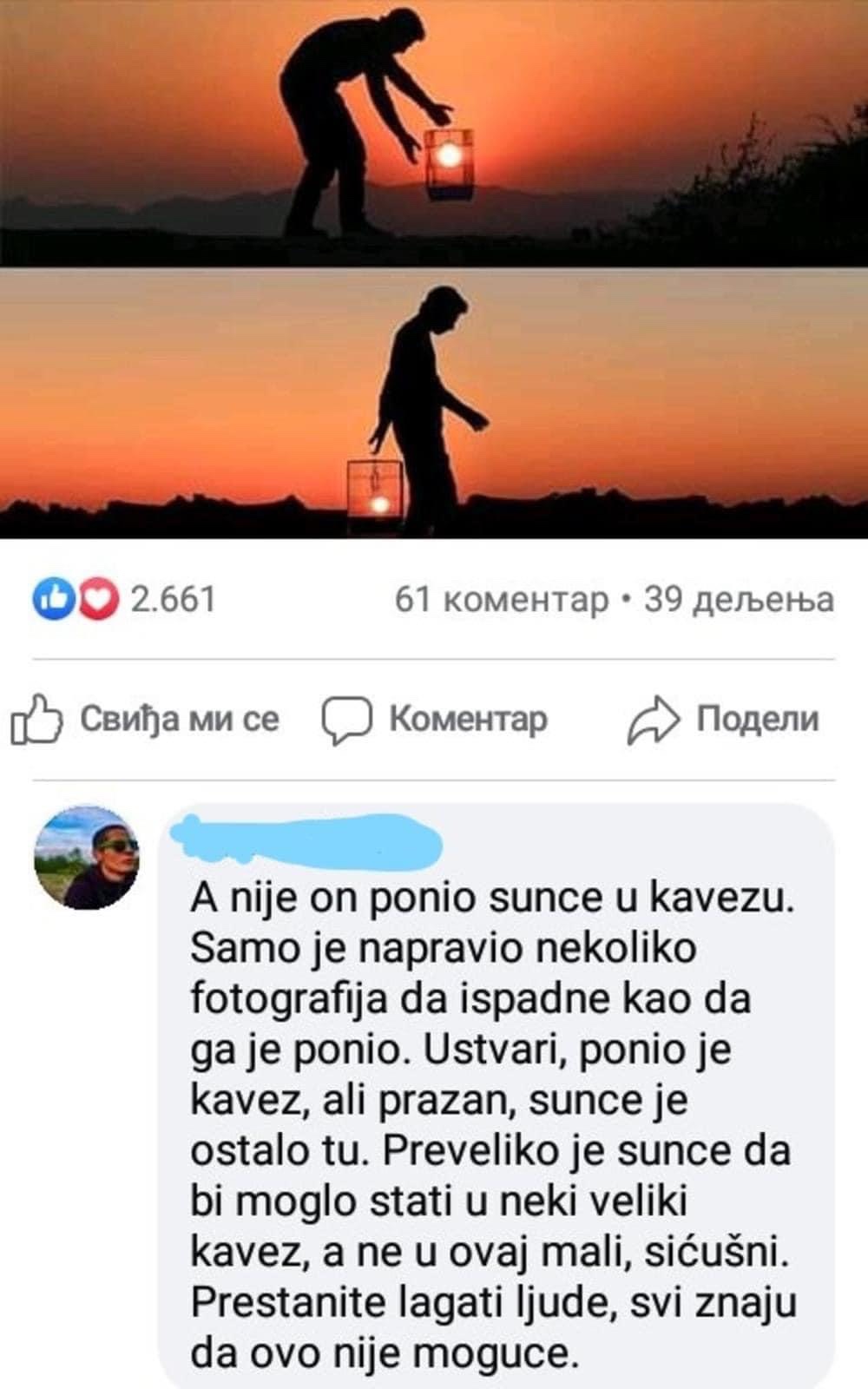Open the 2.661 reactions list
868x1389 pixels.
[x=173, y=599]
